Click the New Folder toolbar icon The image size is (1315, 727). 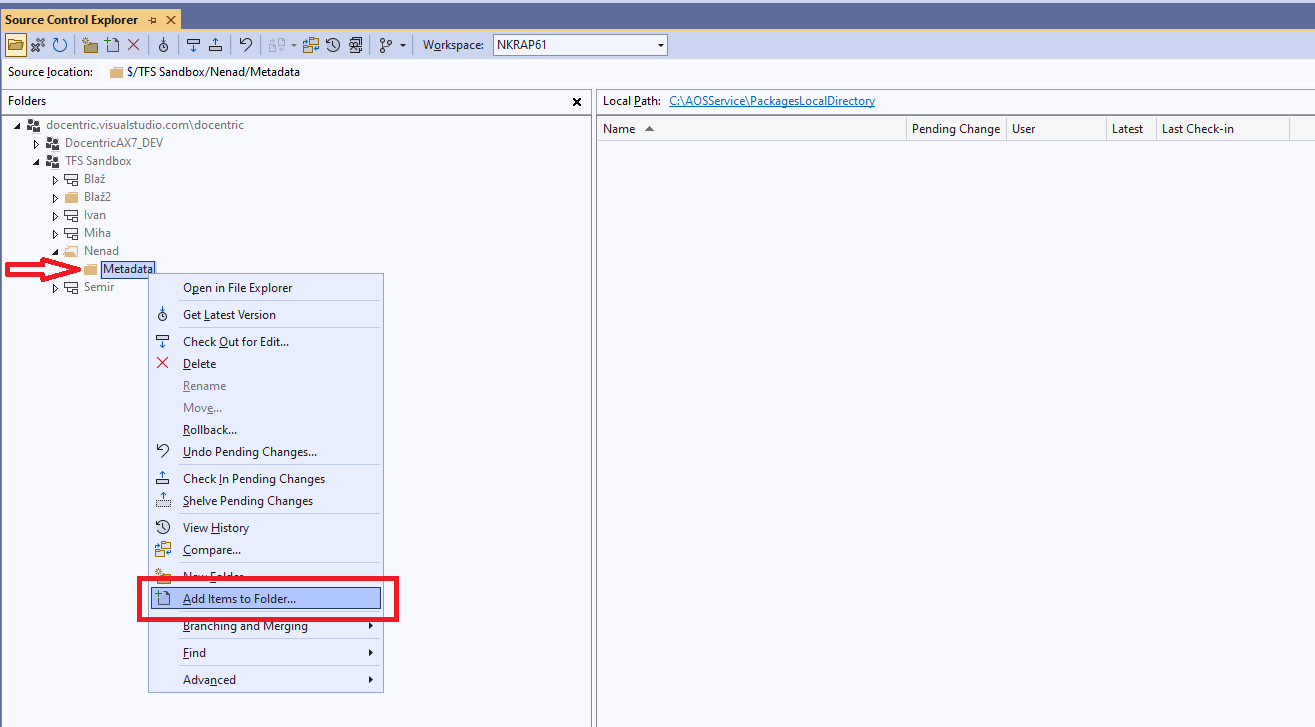pos(90,45)
